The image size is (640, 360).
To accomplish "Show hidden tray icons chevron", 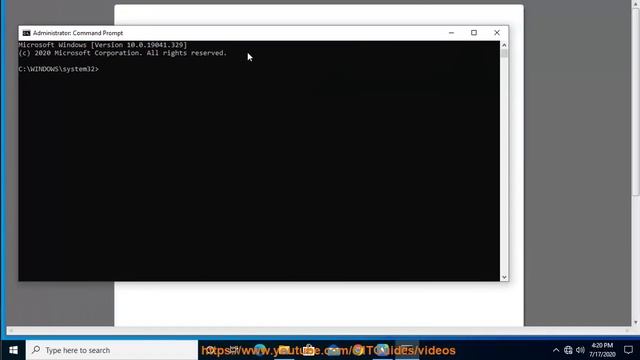I will point(556,350).
